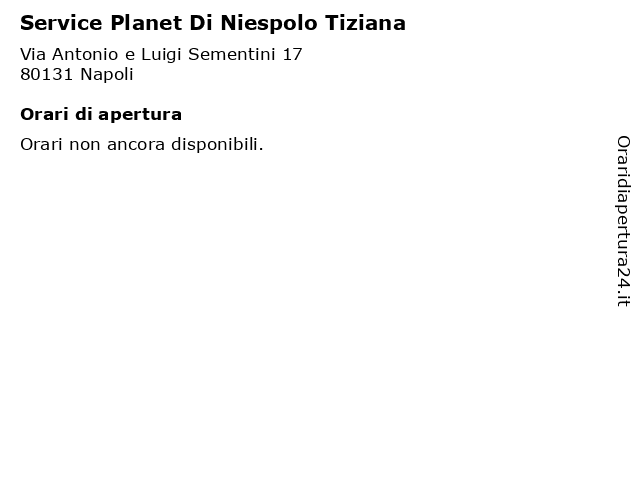Click the word ancora in the message
The width and height of the screenshot is (640, 480).
pos(136,145)
